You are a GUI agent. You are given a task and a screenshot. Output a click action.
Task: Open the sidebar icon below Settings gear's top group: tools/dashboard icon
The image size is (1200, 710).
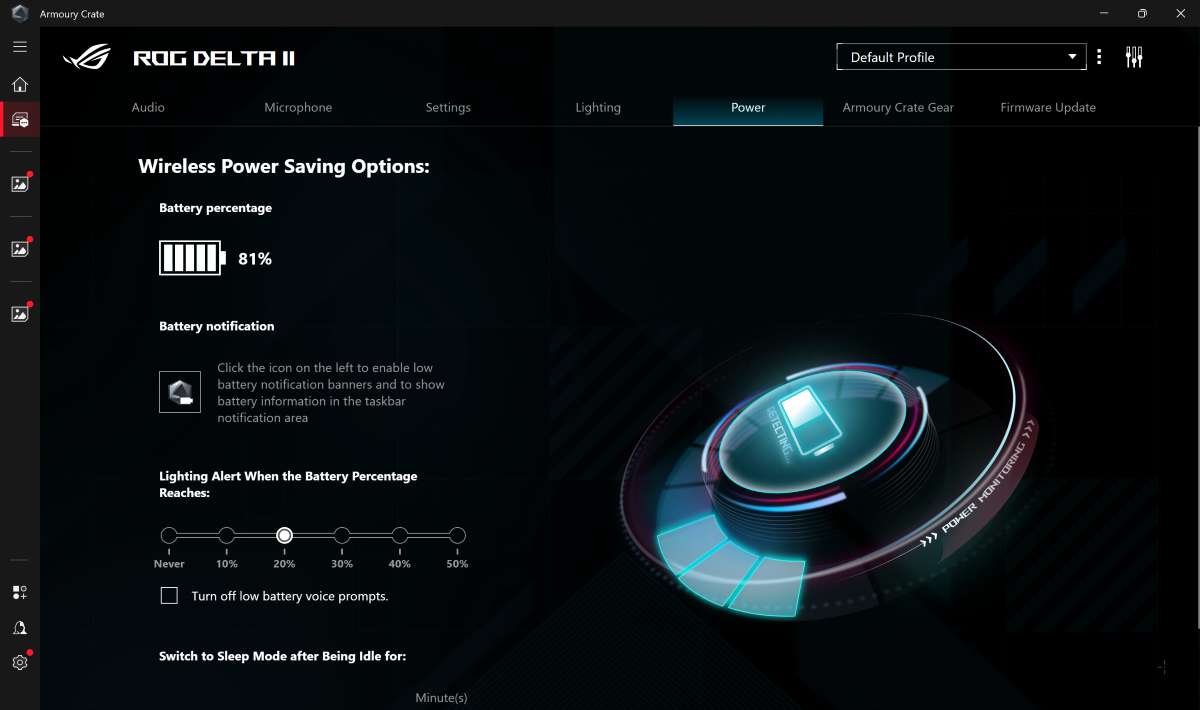(x=20, y=593)
